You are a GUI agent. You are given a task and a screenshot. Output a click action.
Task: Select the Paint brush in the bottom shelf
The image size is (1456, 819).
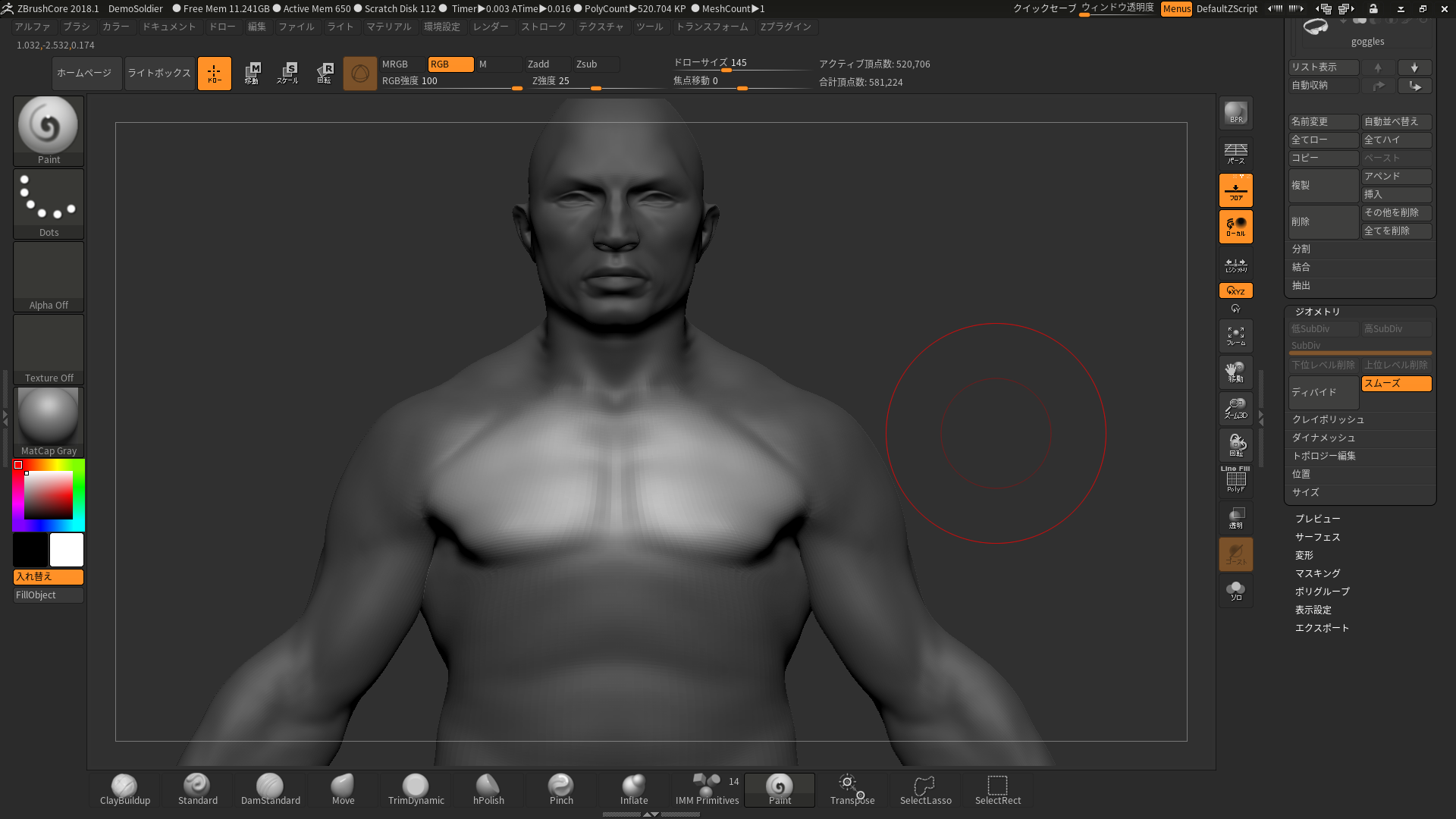(780, 789)
